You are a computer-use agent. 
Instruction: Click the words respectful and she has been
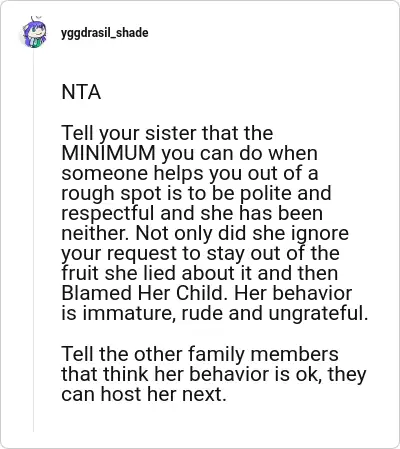tap(192, 213)
